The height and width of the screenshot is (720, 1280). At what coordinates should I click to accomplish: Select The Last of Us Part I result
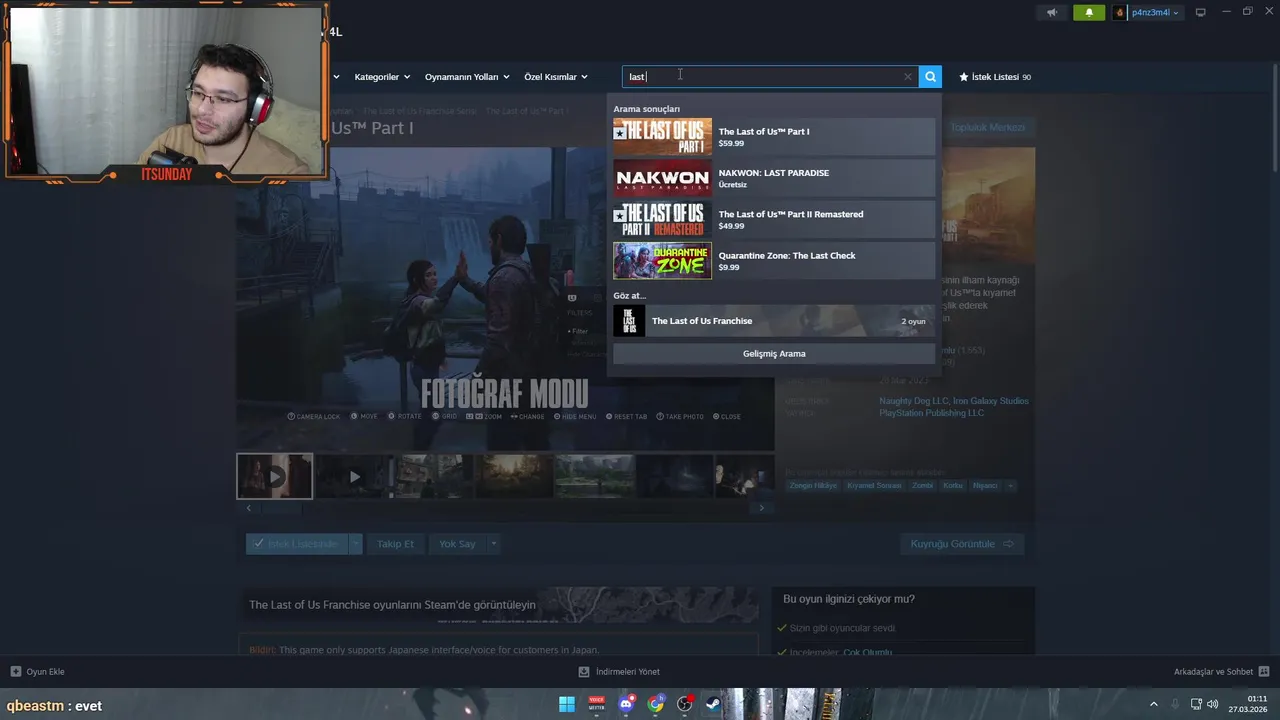(x=774, y=137)
